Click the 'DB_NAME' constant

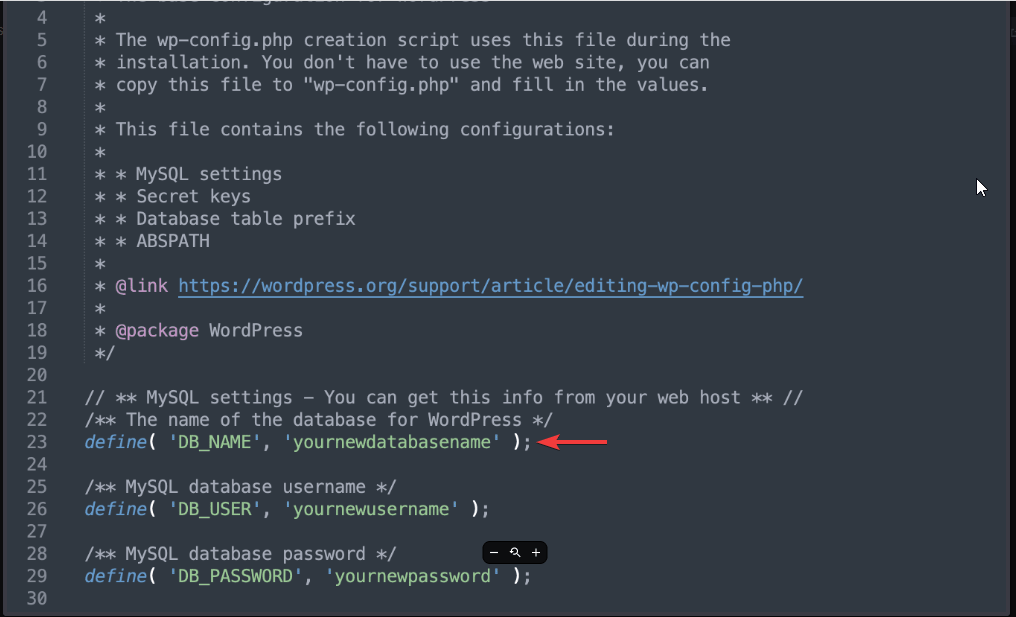[x=214, y=442]
